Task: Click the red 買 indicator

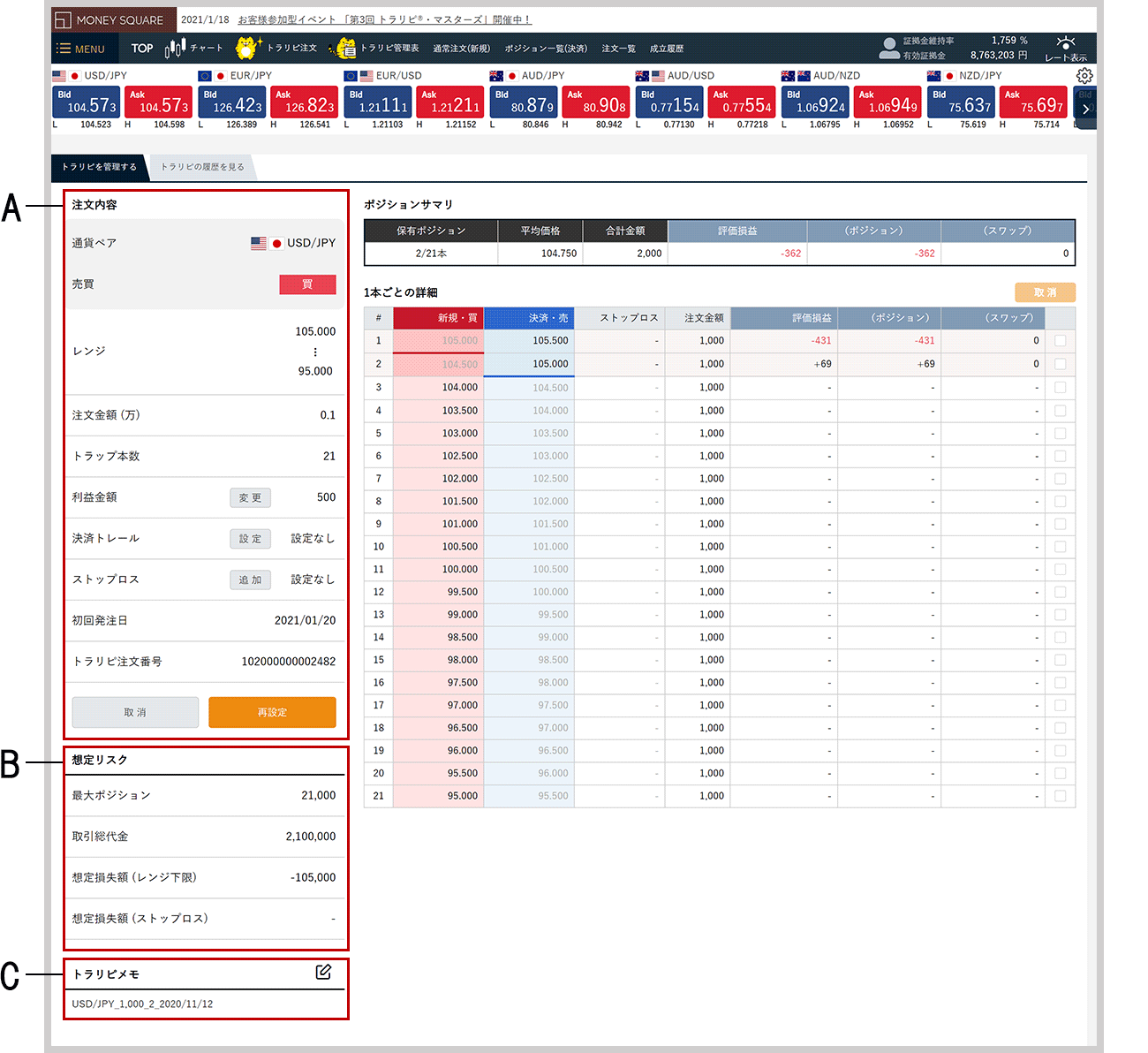Action: click(307, 284)
